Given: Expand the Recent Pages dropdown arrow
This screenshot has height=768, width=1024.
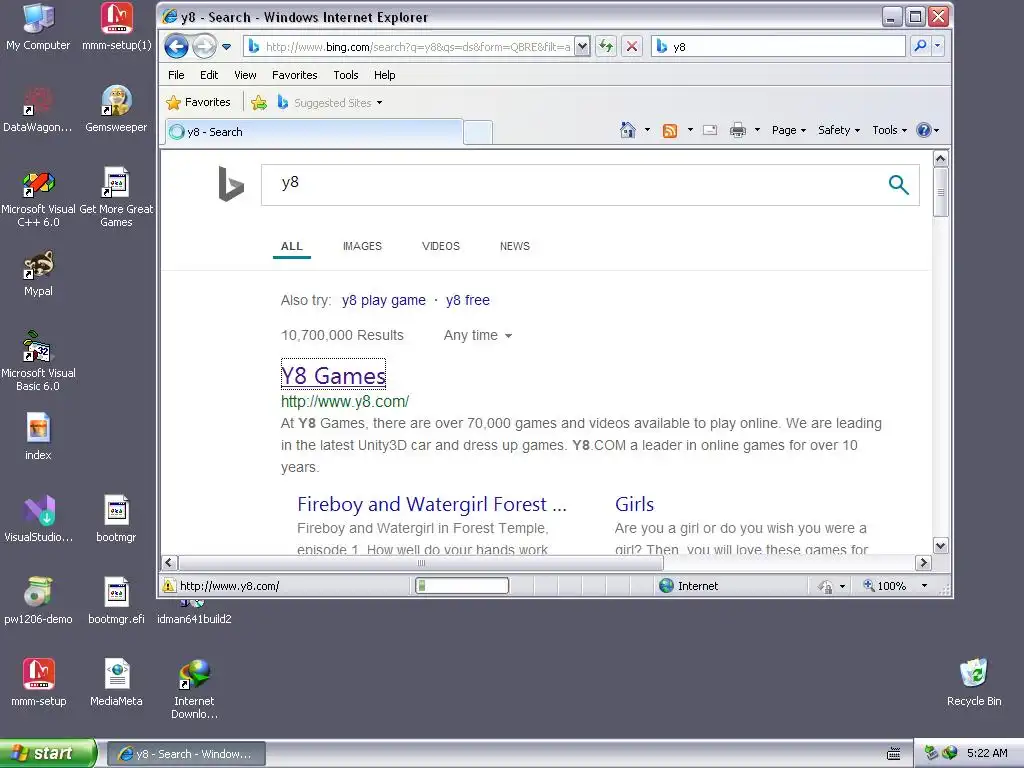Looking at the screenshot, I should [227, 47].
